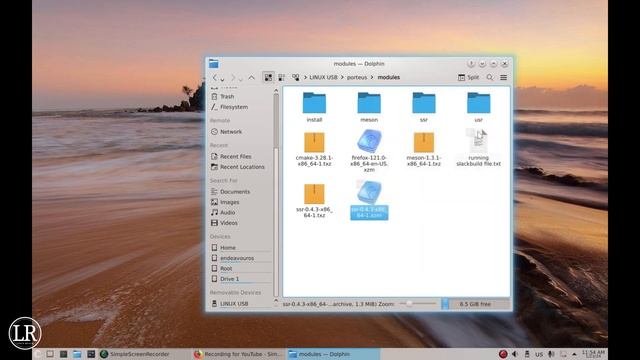Screen dimensions: 640x360
Task: Navigate to LINUX USB breadcrumb
Action: 323,77
